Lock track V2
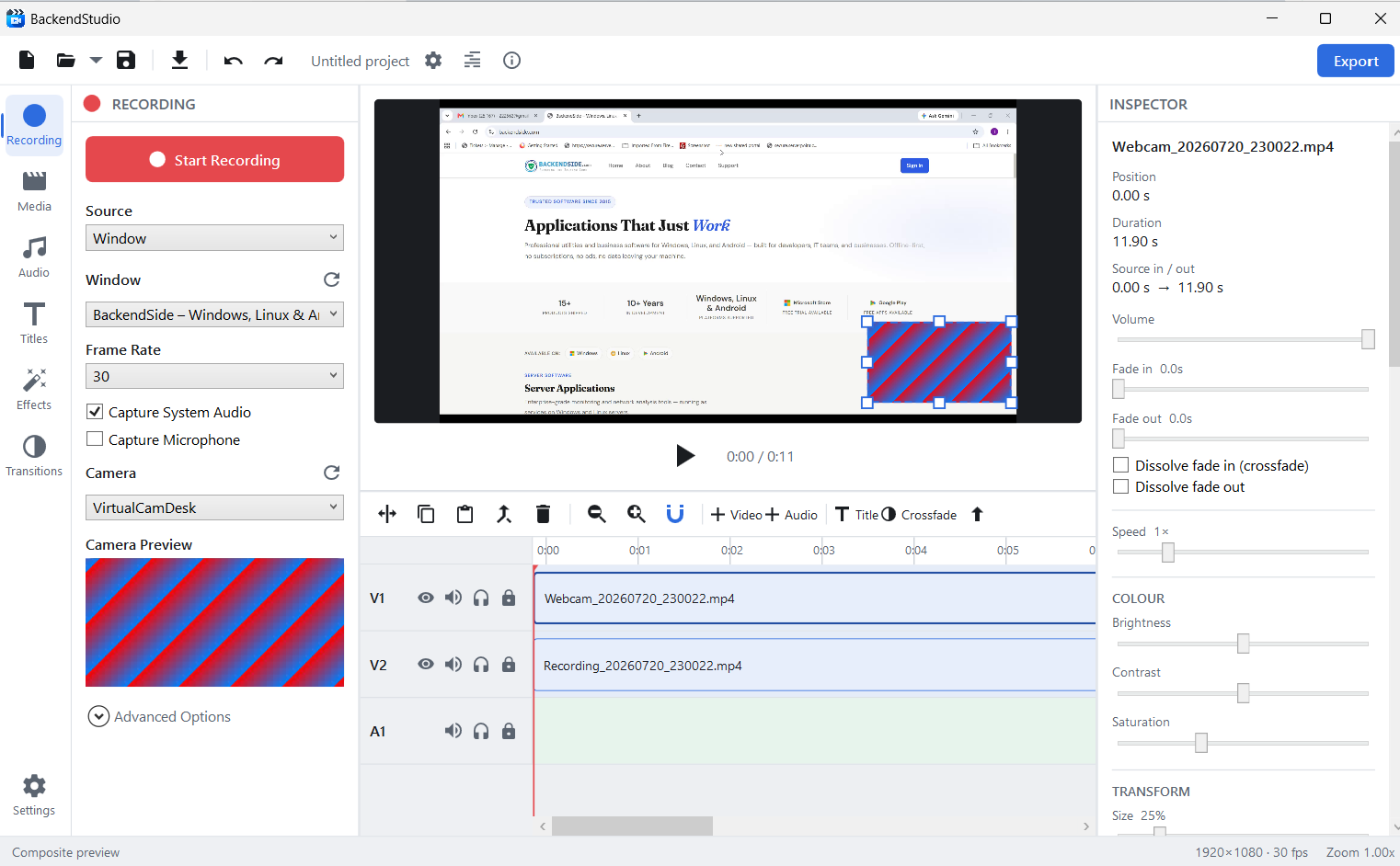Image resolution: width=1400 pixels, height=866 pixels. (509, 664)
